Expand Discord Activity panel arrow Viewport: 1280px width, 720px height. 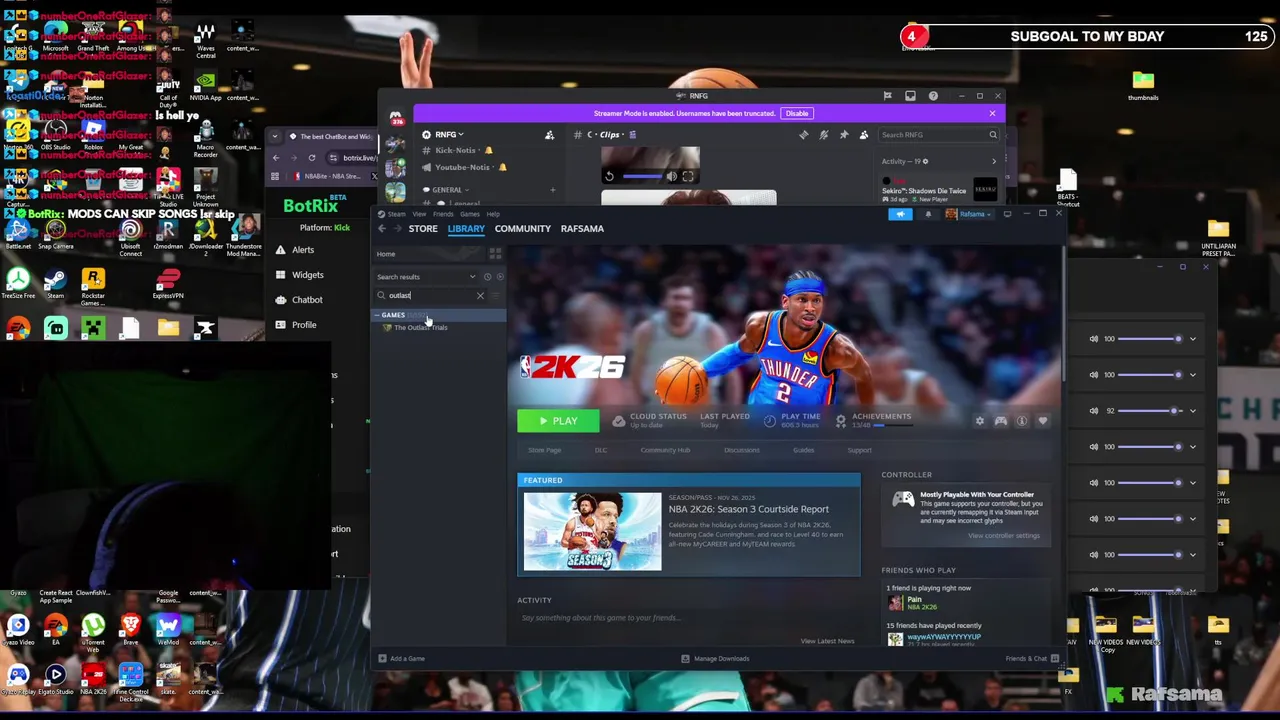click(994, 161)
